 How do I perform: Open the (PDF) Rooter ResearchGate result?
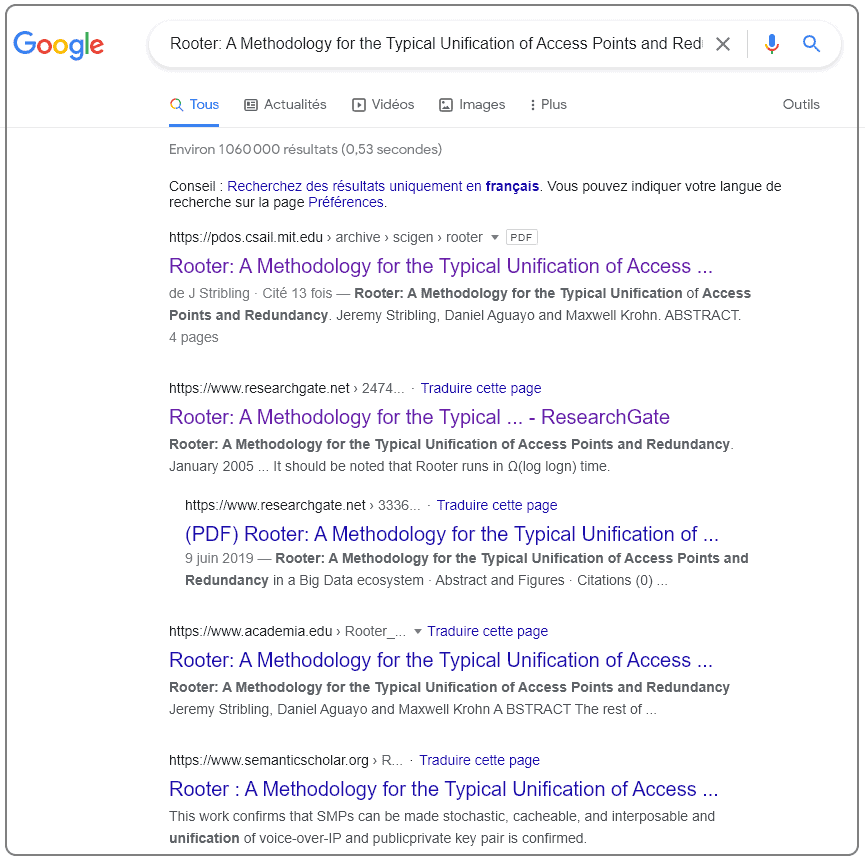pos(452,534)
